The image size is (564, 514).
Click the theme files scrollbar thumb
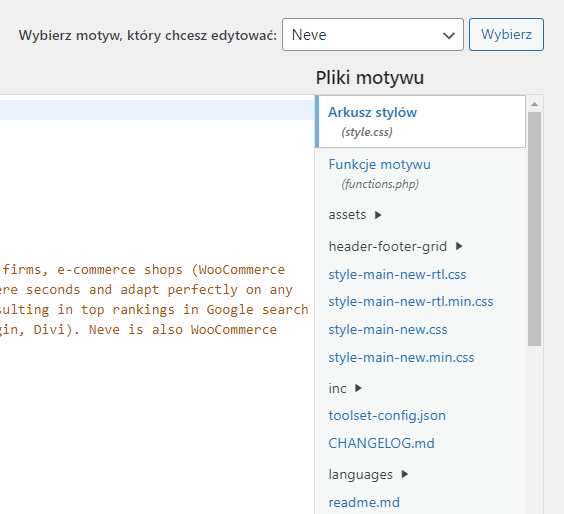pos(535,229)
